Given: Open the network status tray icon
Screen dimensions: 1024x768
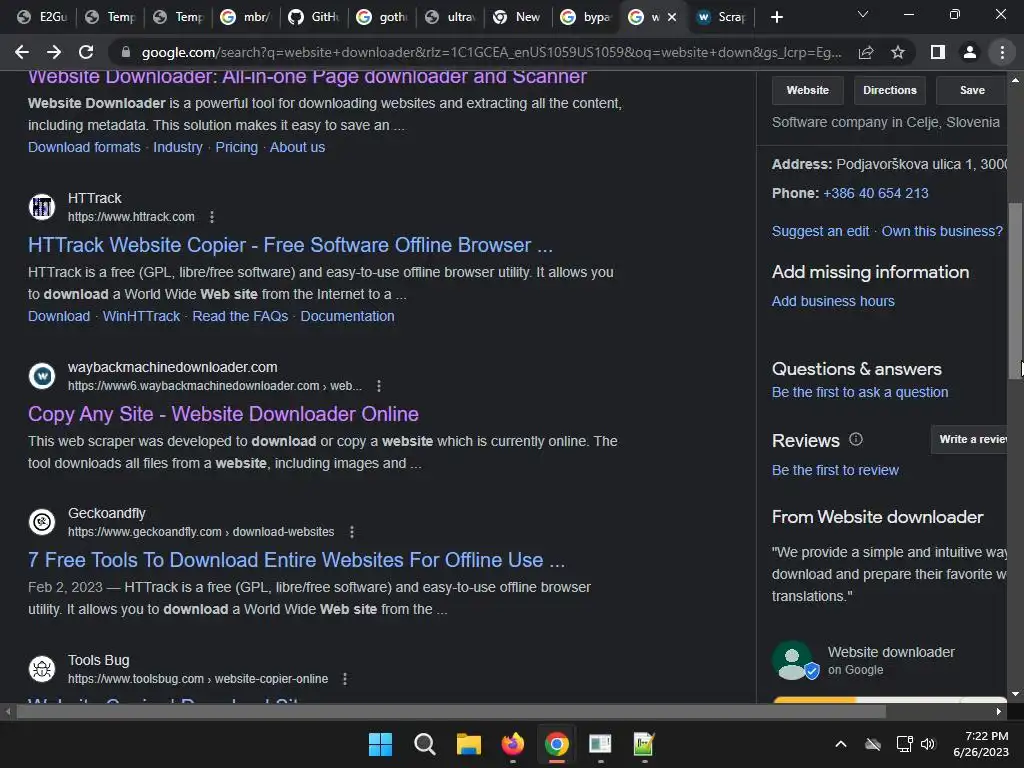Looking at the screenshot, I should click(904, 744).
